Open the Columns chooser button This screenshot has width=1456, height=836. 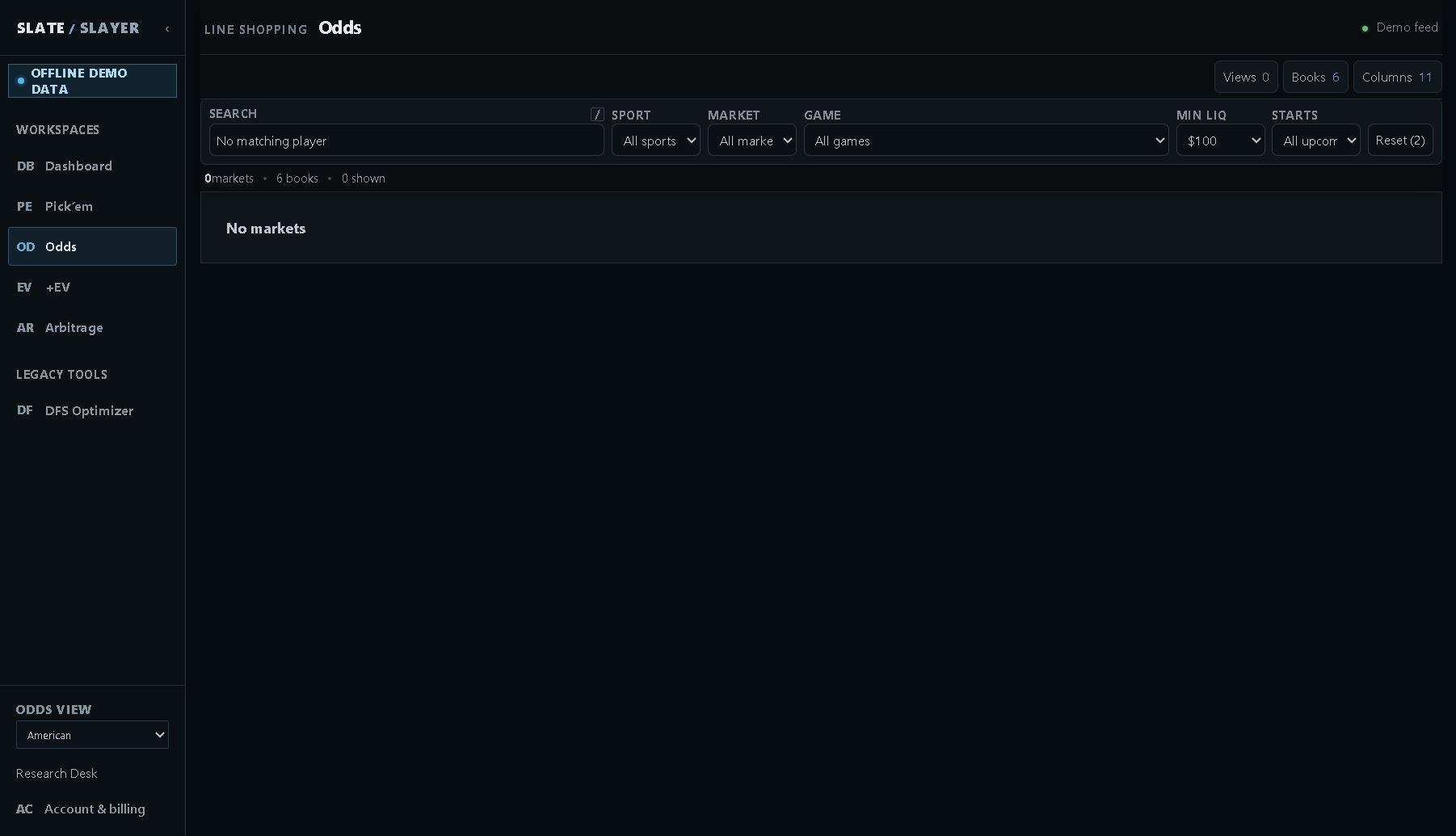(x=1397, y=77)
